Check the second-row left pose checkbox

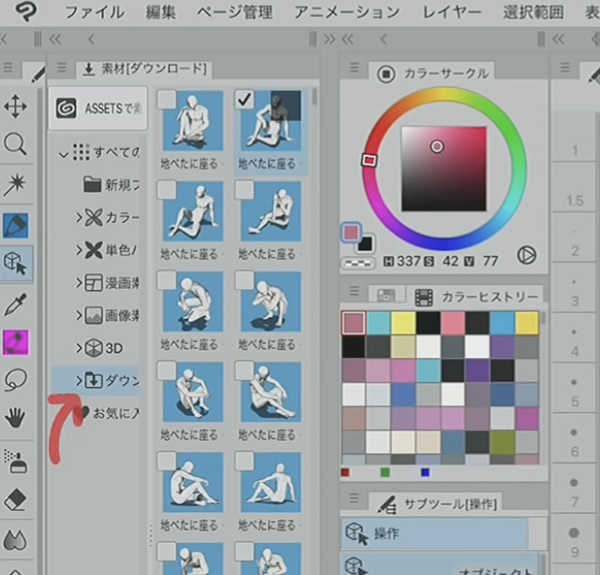coord(167,188)
